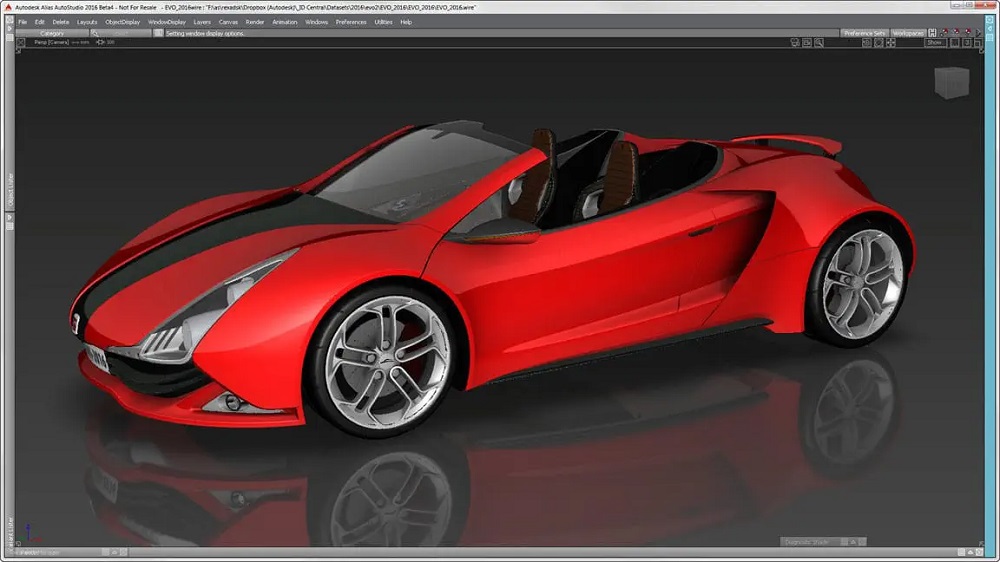Click the perspective camera icon at viewport top-left
The image size is (1000, 562).
click(x=21, y=43)
